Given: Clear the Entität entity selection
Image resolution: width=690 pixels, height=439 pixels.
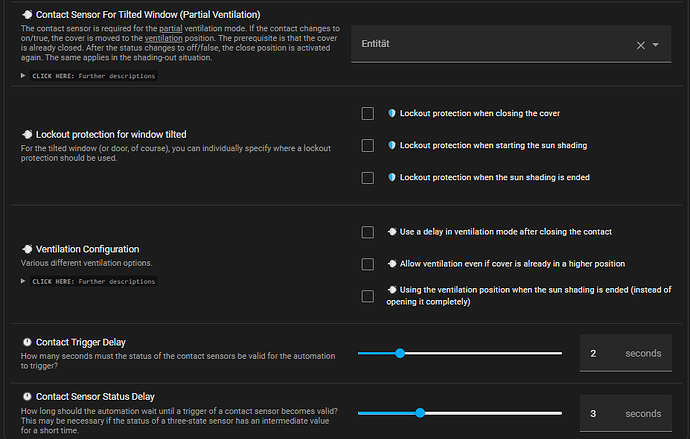Looking at the screenshot, I should pyautogui.click(x=641, y=45).
